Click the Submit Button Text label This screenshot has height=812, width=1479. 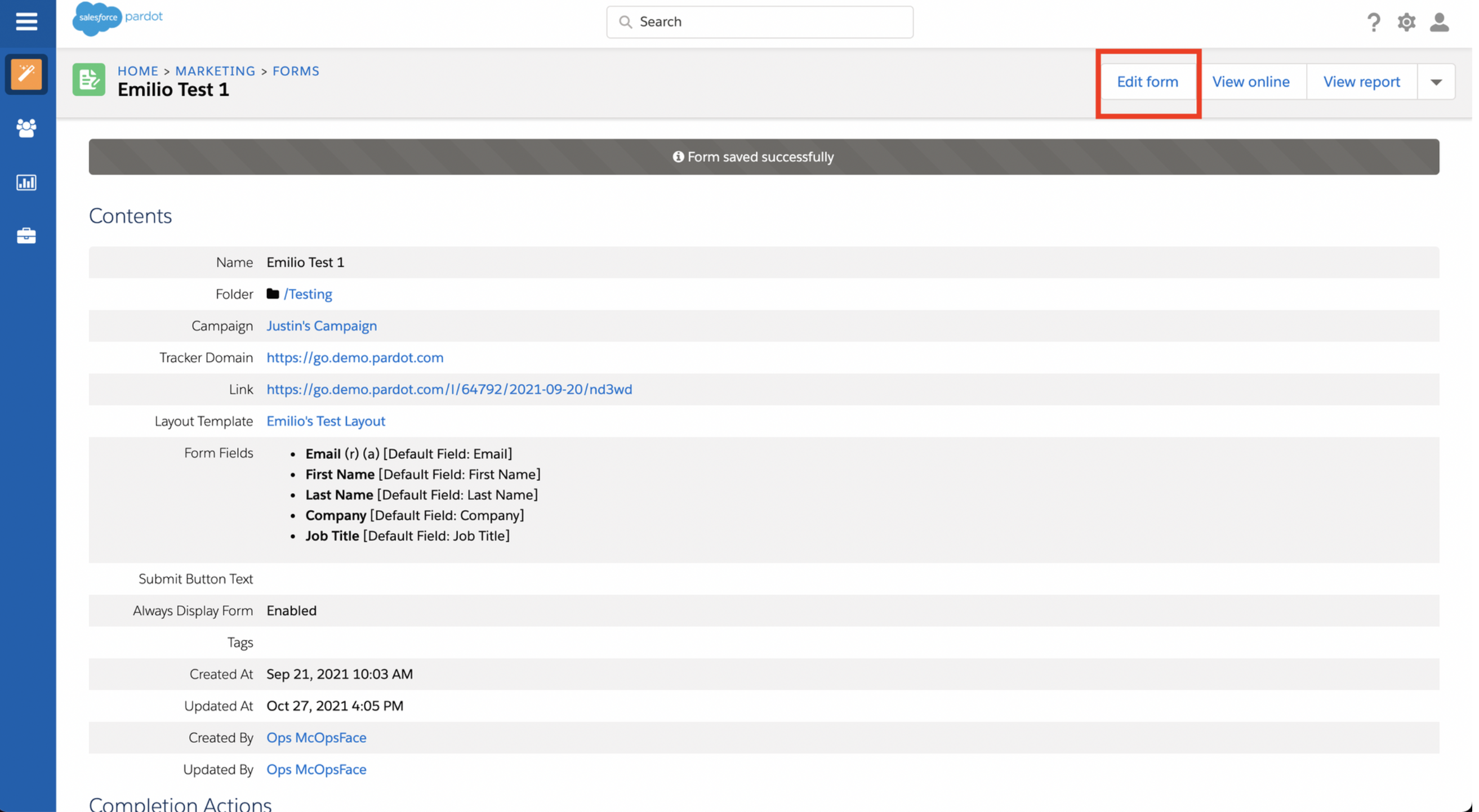click(196, 578)
